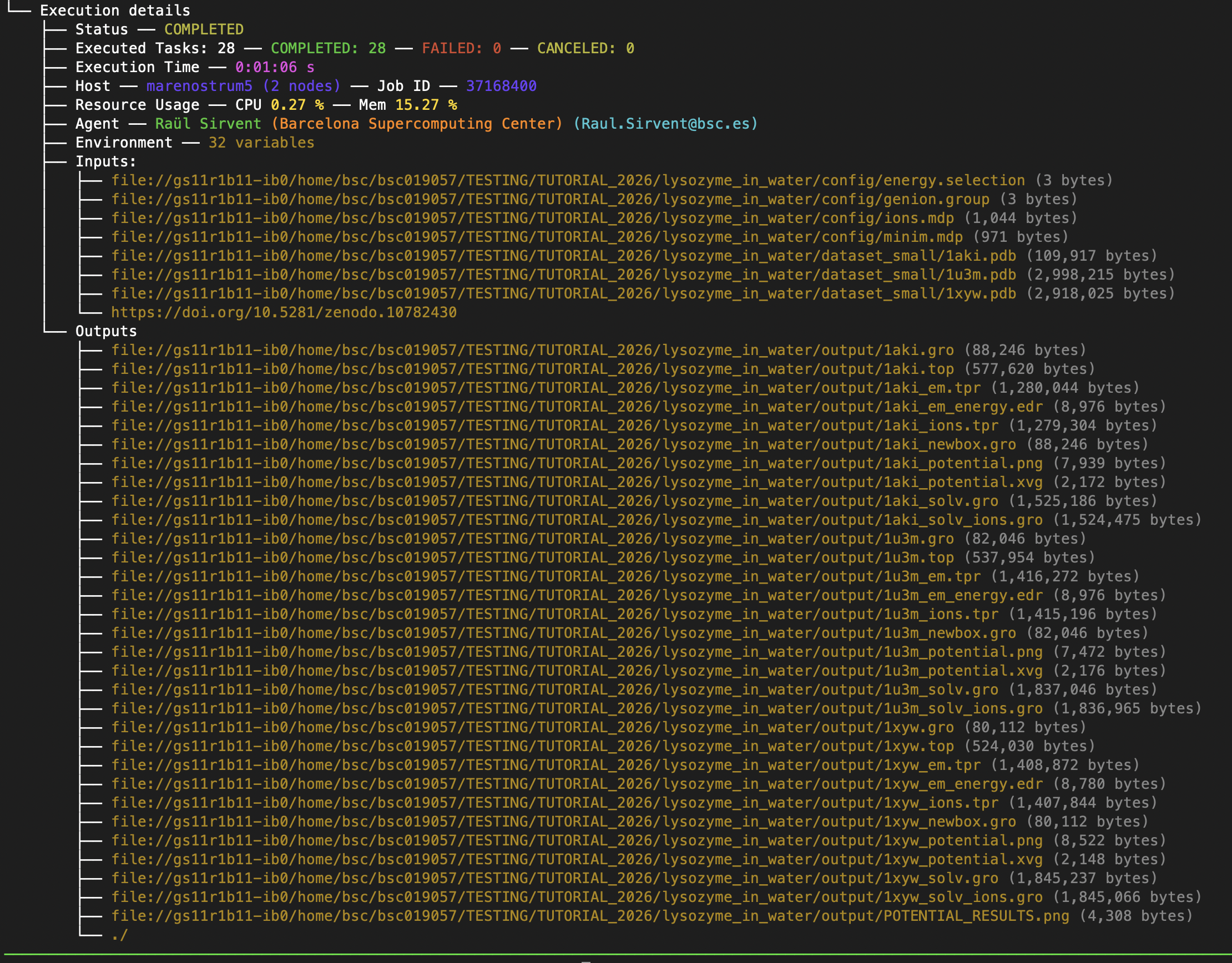Screen dimensions: 1232x963
Task: Click the output/1u3m_solv_ions.gro file path
Action: 577,709
